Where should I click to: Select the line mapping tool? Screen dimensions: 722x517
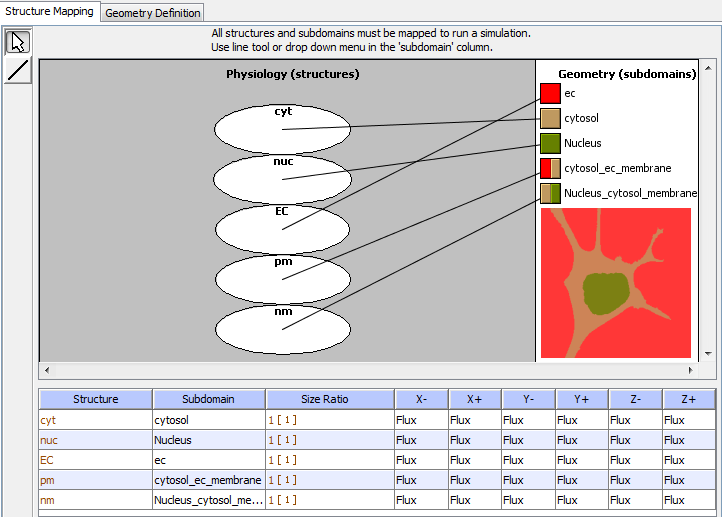[x=18, y=70]
